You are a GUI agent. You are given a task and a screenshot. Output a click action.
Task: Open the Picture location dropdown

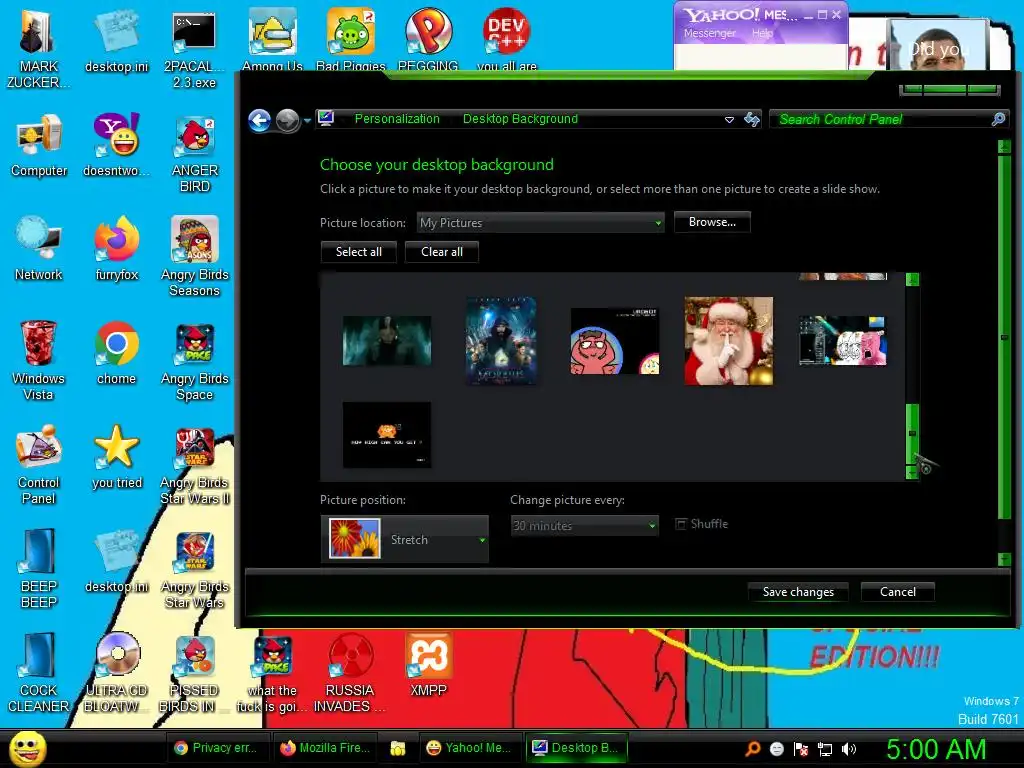click(x=541, y=223)
